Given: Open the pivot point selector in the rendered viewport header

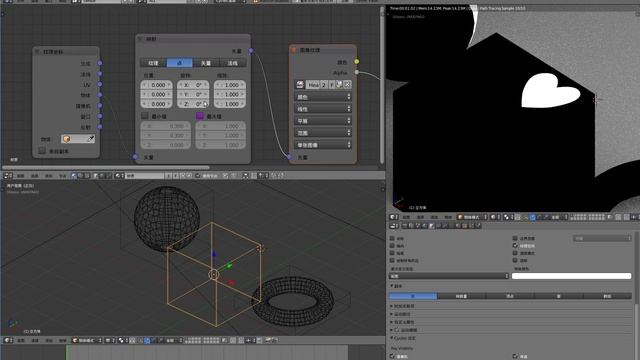Looking at the screenshot, I should 508,217.
